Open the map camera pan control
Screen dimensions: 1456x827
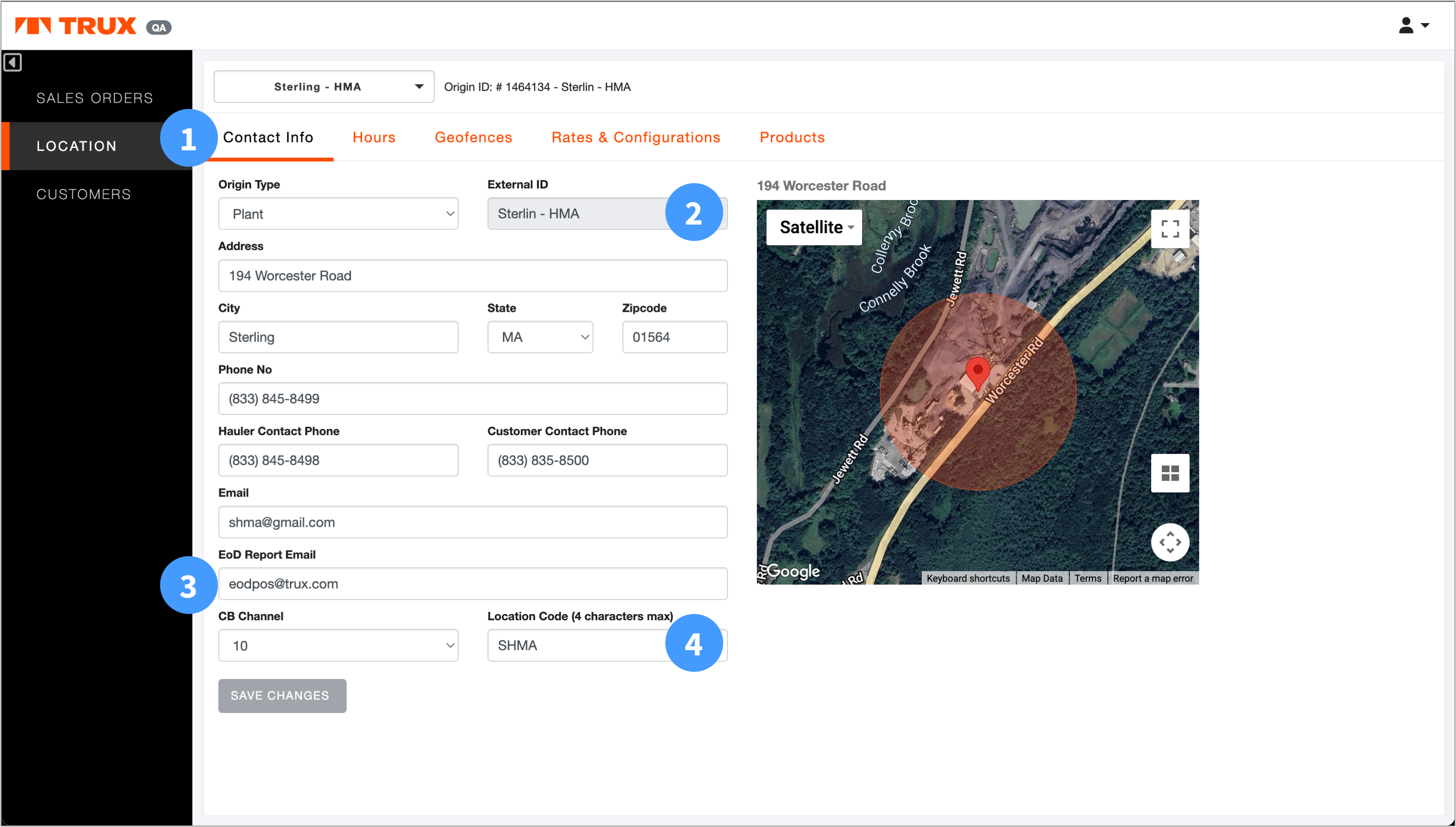1170,542
